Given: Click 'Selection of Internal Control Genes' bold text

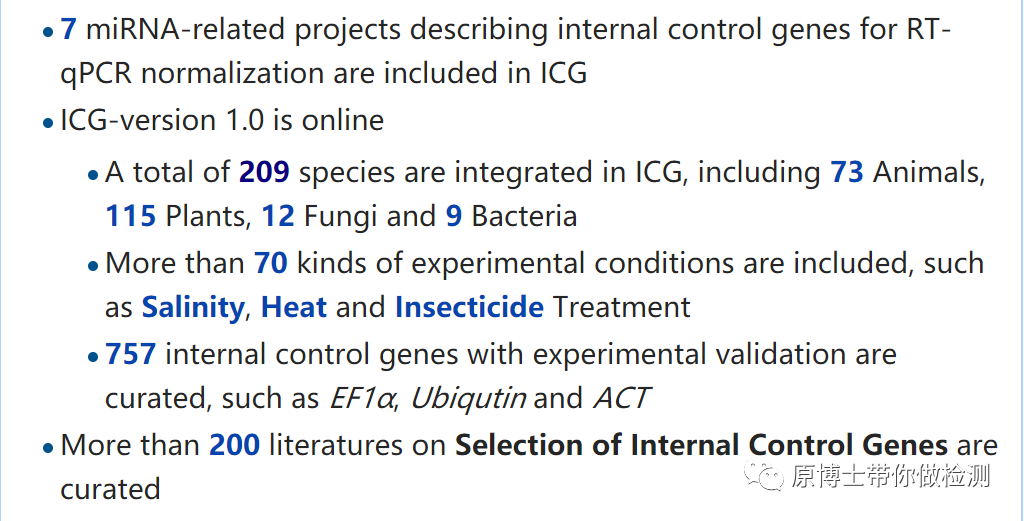Looking at the screenshot, I should [701, 445].
